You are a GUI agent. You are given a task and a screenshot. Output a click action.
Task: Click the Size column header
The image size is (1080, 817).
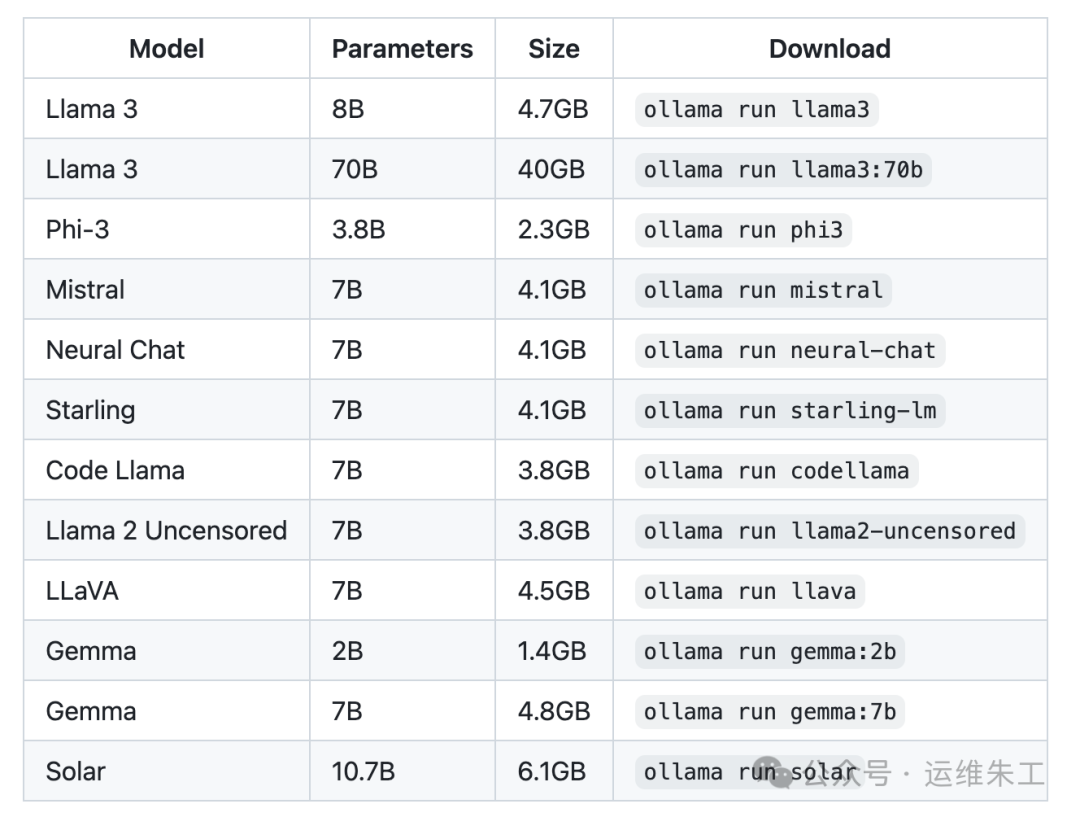click(554, 49)
